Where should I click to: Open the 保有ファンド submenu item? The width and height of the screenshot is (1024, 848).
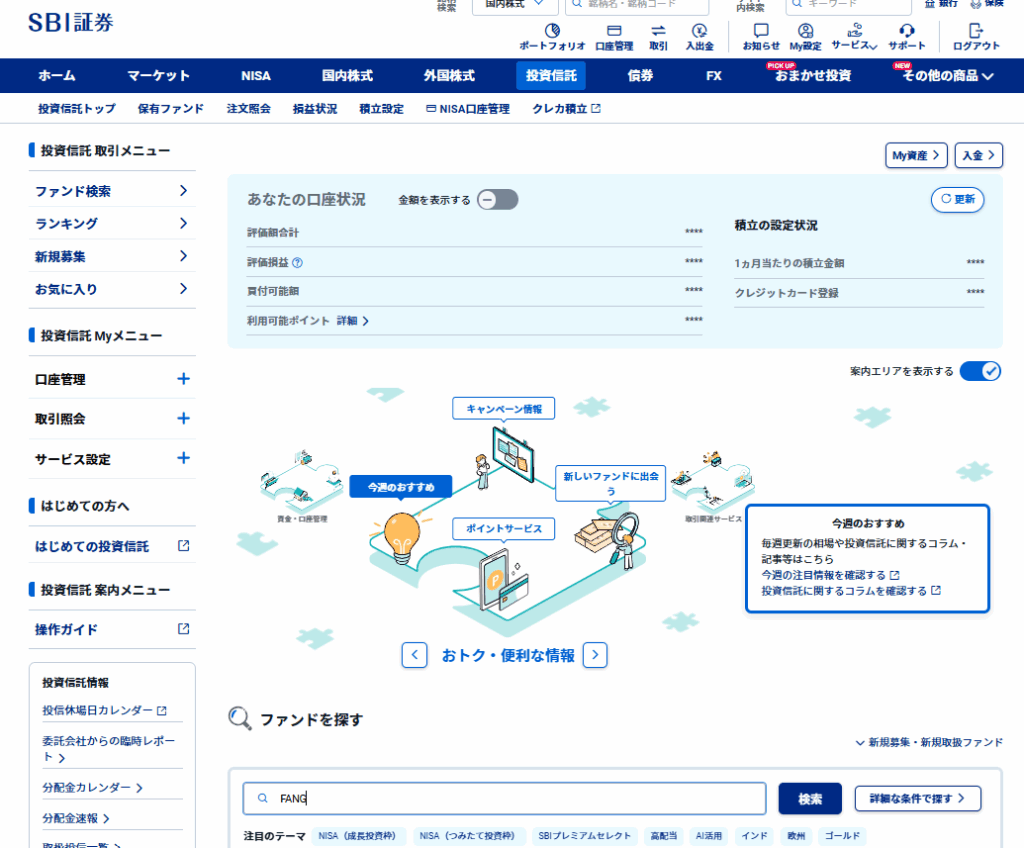tap(170, 108)
